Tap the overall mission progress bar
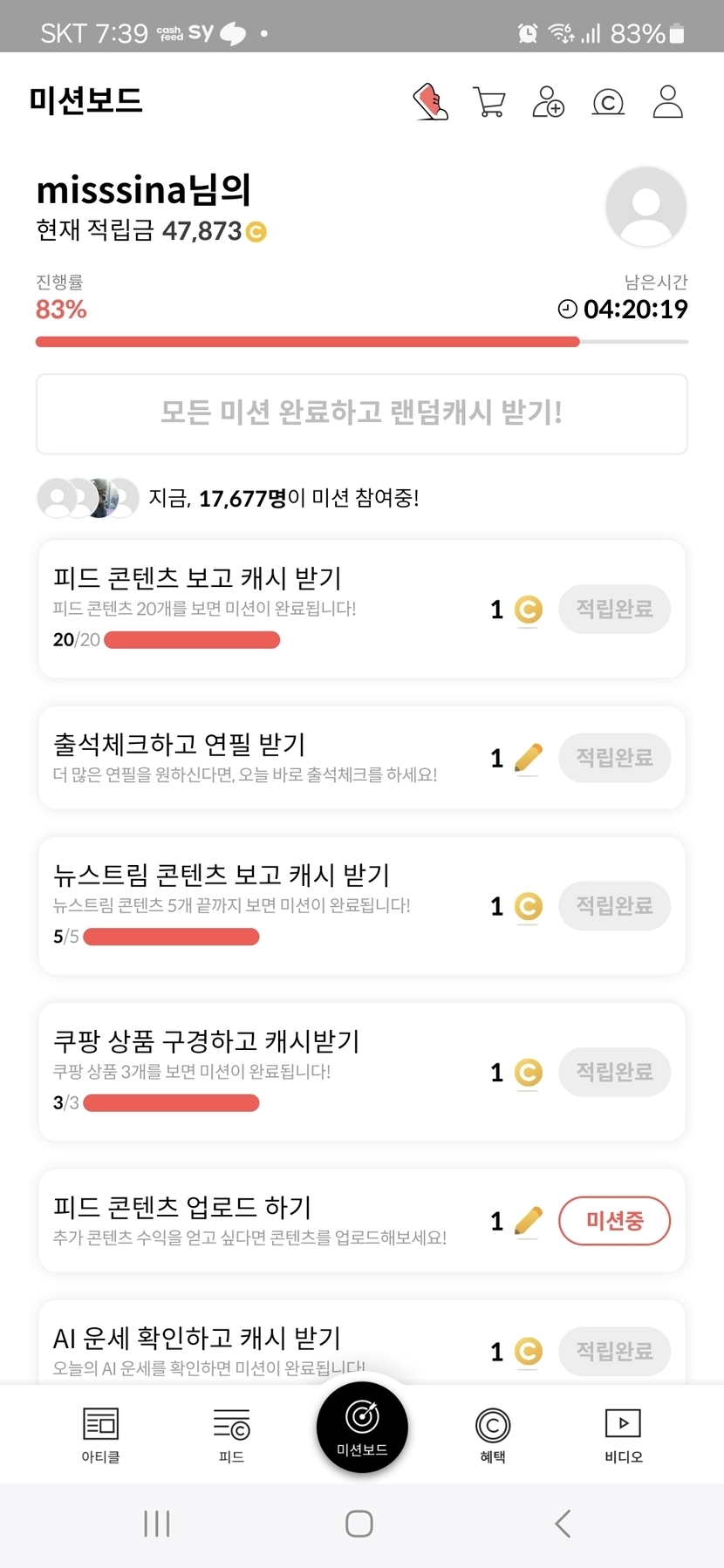This screenshot has height=1568, width=724. coord(361,342)
